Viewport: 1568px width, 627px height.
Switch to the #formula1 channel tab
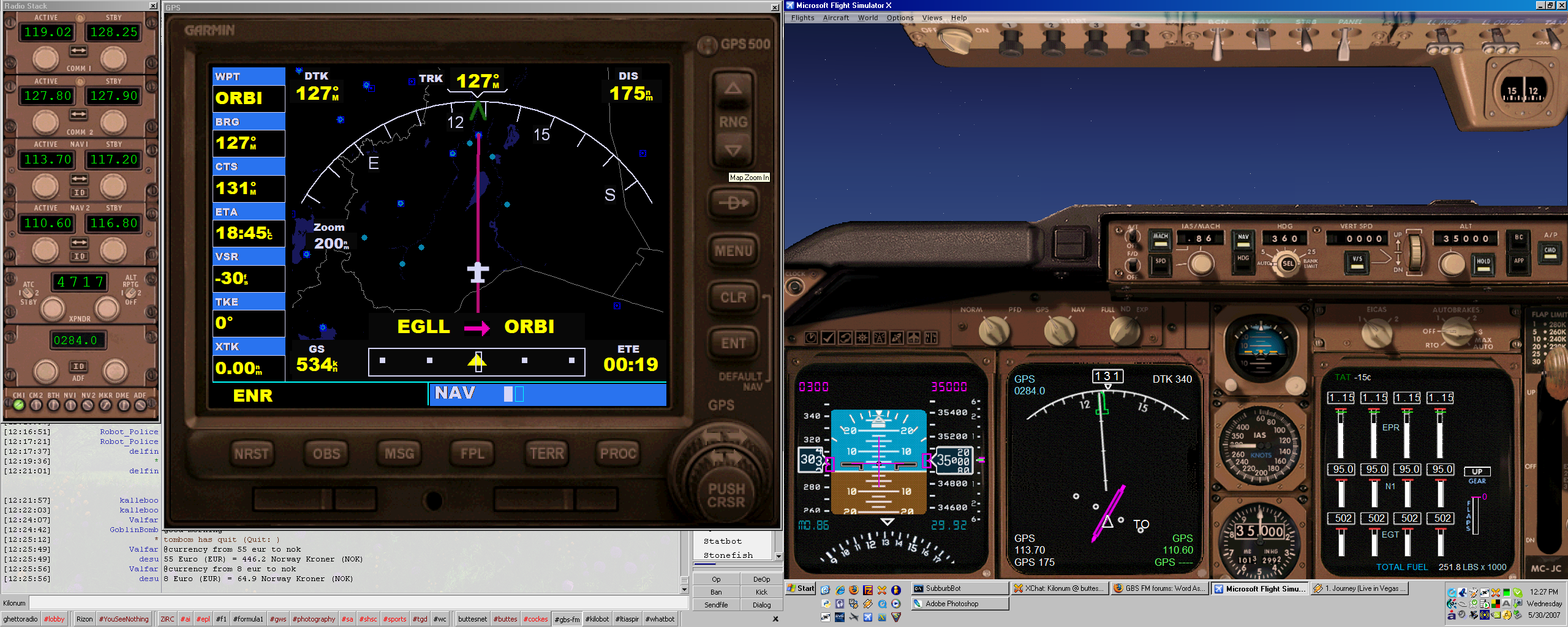[x=248, y=619]
